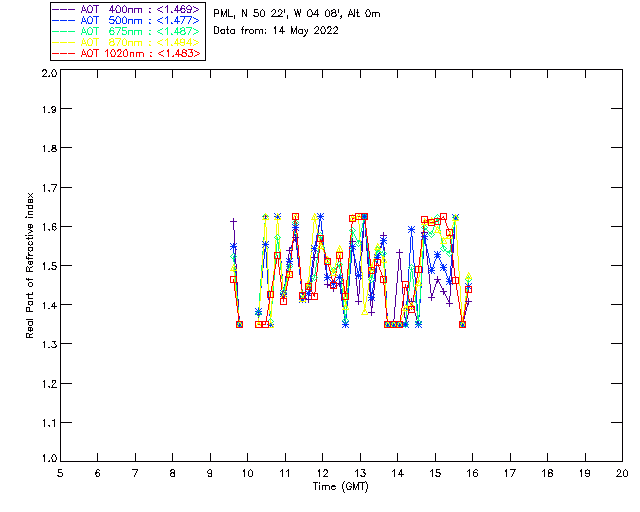Click the 19 x-axis hour label
Screen dimensions: 640x512
click(585, 473)
